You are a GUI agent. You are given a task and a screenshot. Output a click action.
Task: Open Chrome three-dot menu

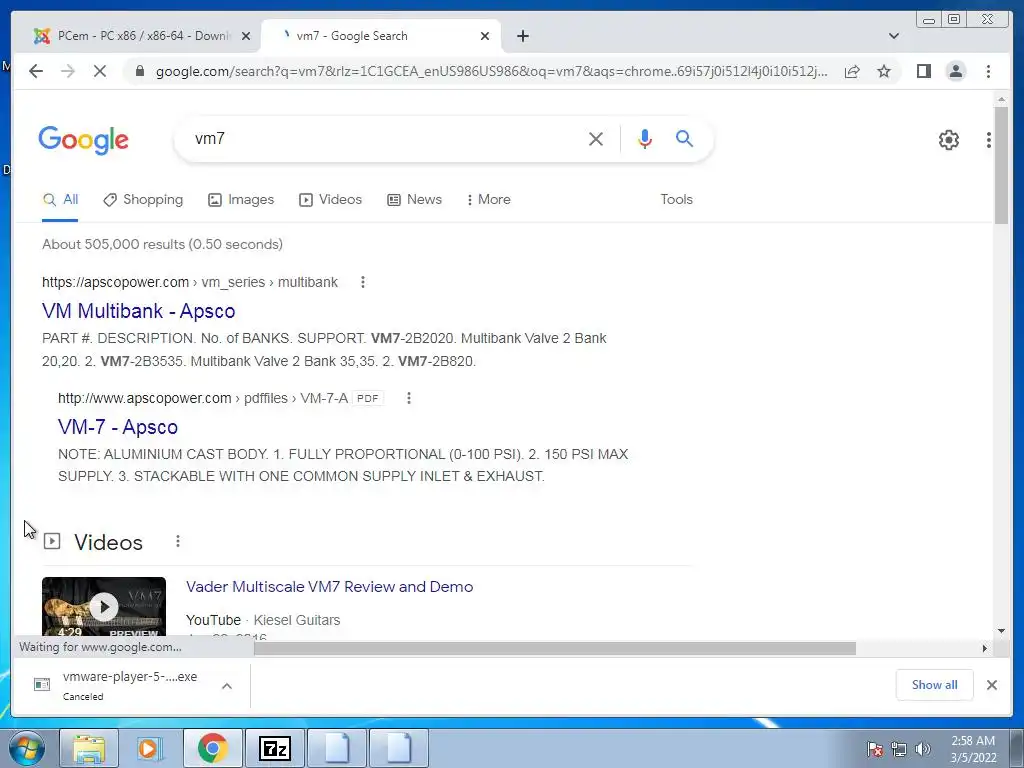pyautogui.click(x=988, y=71)
